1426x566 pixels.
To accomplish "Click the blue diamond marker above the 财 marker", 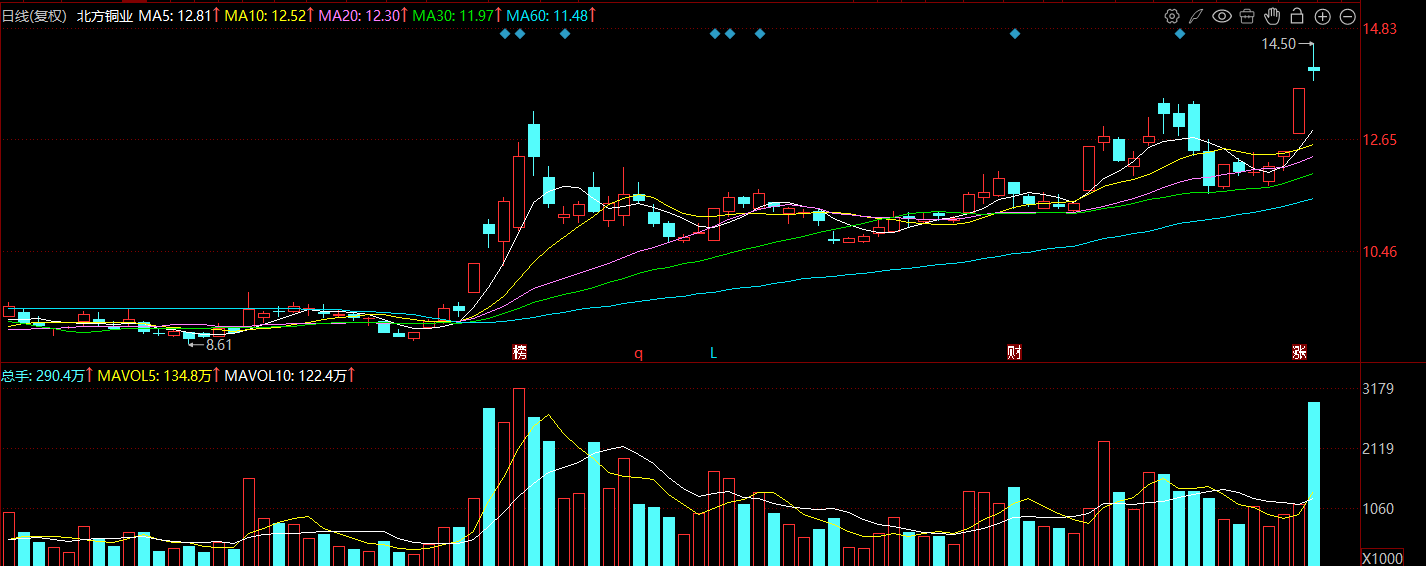I will pyautogui.click(x=1015, y=34).
